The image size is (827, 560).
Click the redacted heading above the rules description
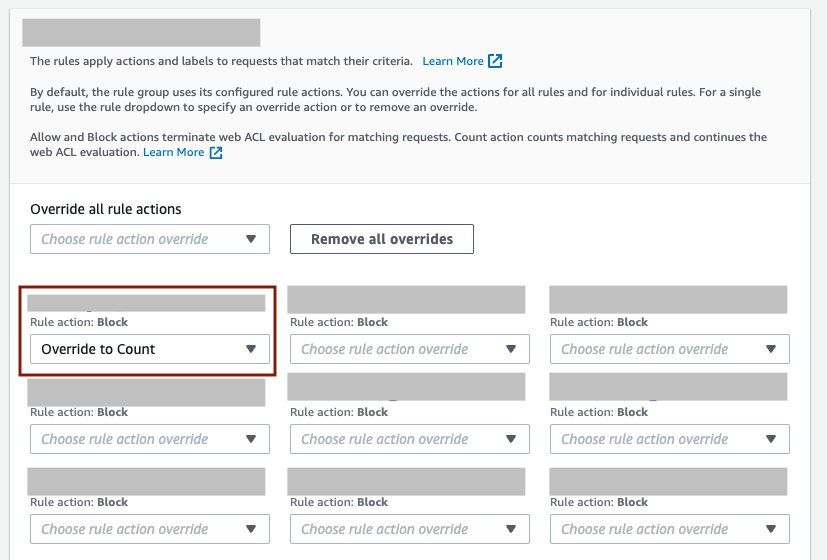click(141, 32)
